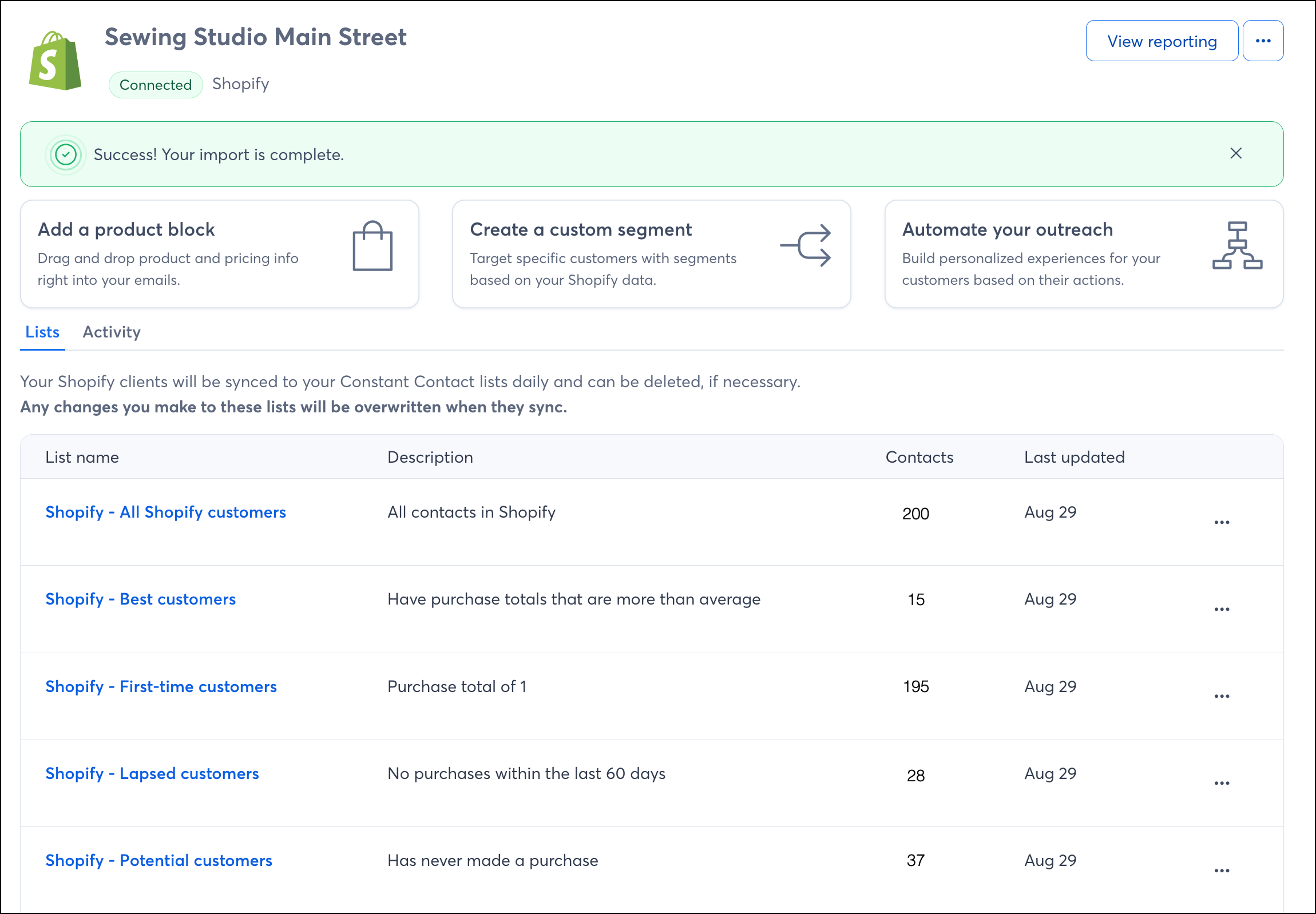Viewport: 1316px width, 914px height.
Task: Click the Connected status badge
Action: pos(155,85)
